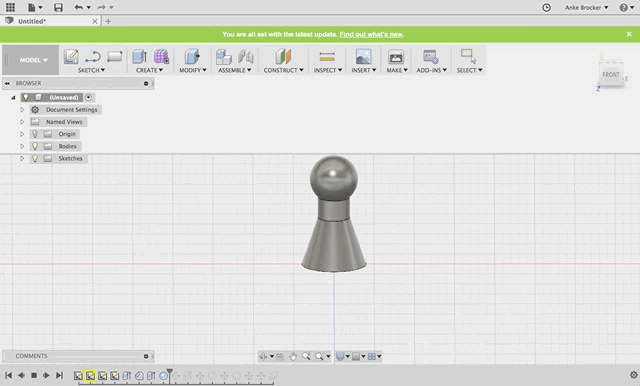
Task: Click the Add-Ins scripts icon
Action: pos(431,57)
